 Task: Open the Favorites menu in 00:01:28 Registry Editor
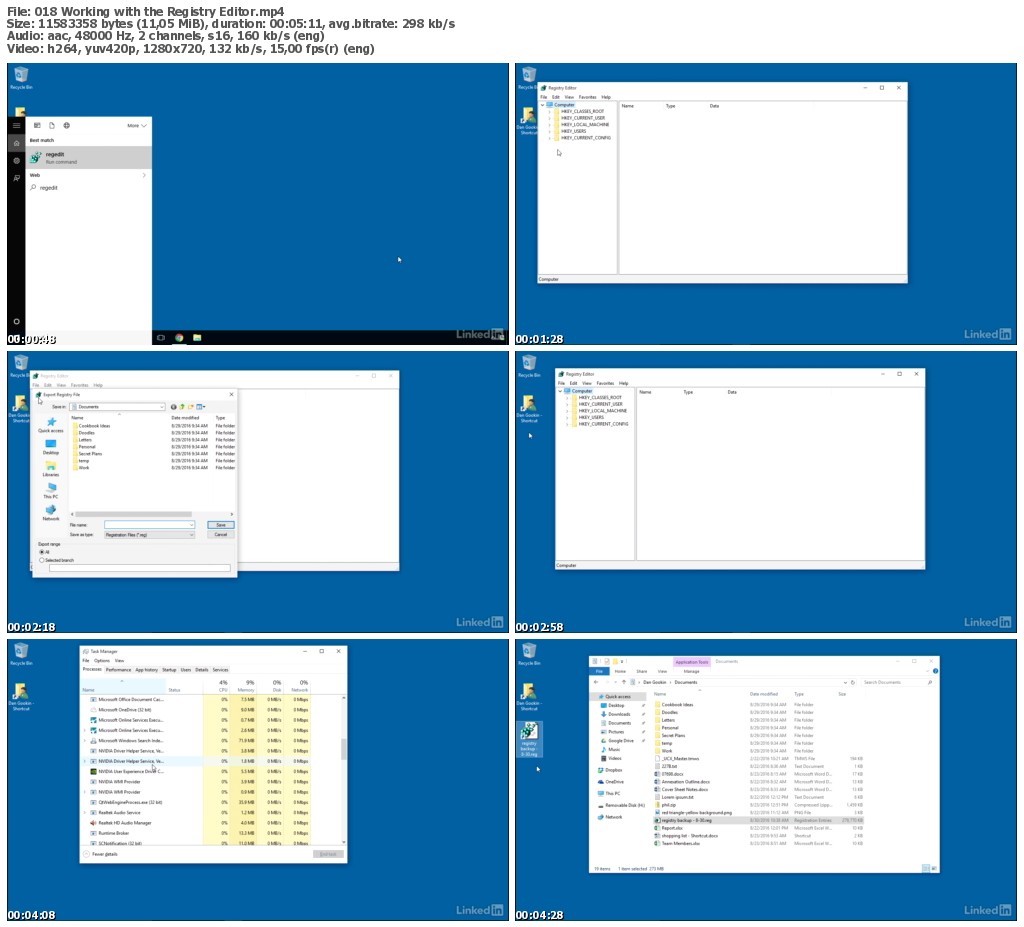click(x=587, y=97)
